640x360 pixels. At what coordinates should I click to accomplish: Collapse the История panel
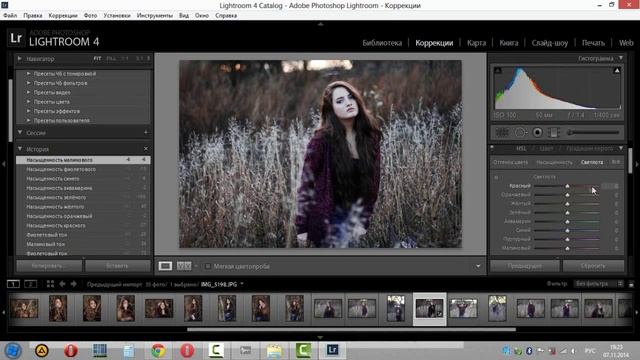pyautogui.click(x=20, y=149)
